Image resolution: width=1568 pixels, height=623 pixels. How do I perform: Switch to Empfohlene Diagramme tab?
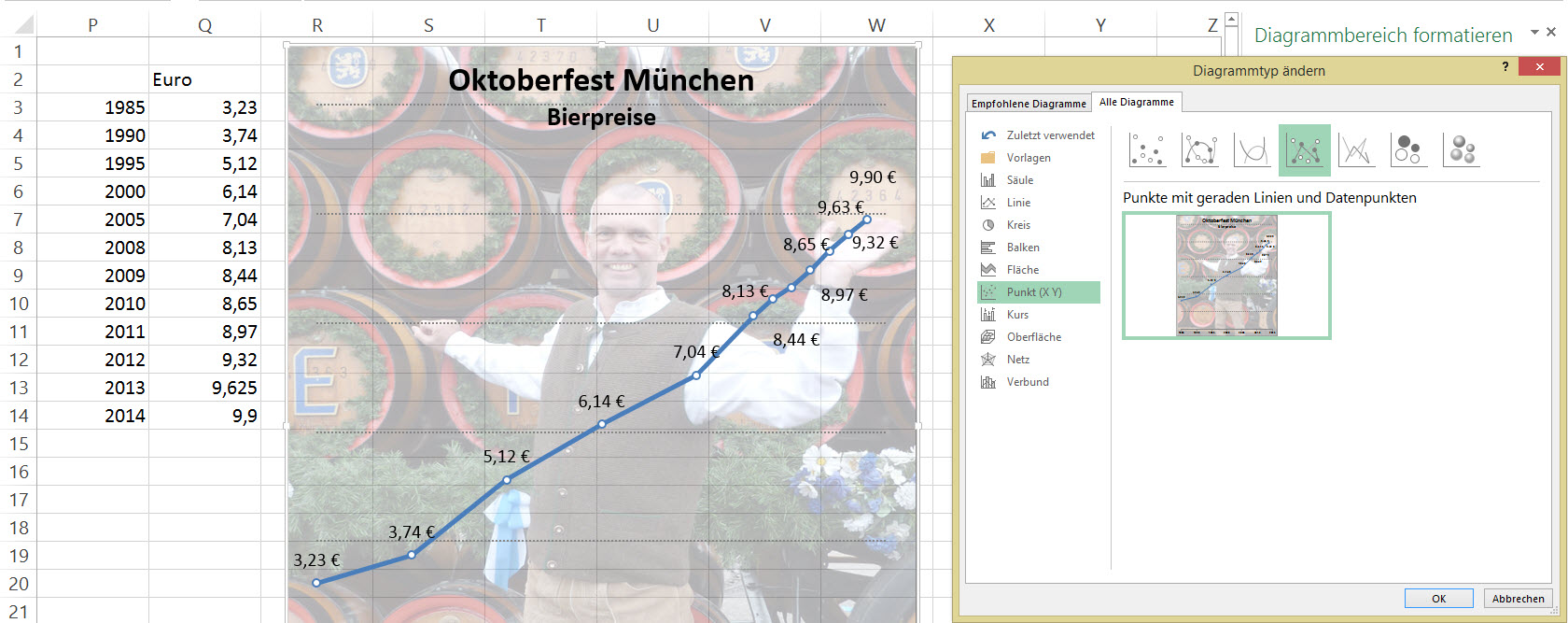click(x=1029, y=104)
